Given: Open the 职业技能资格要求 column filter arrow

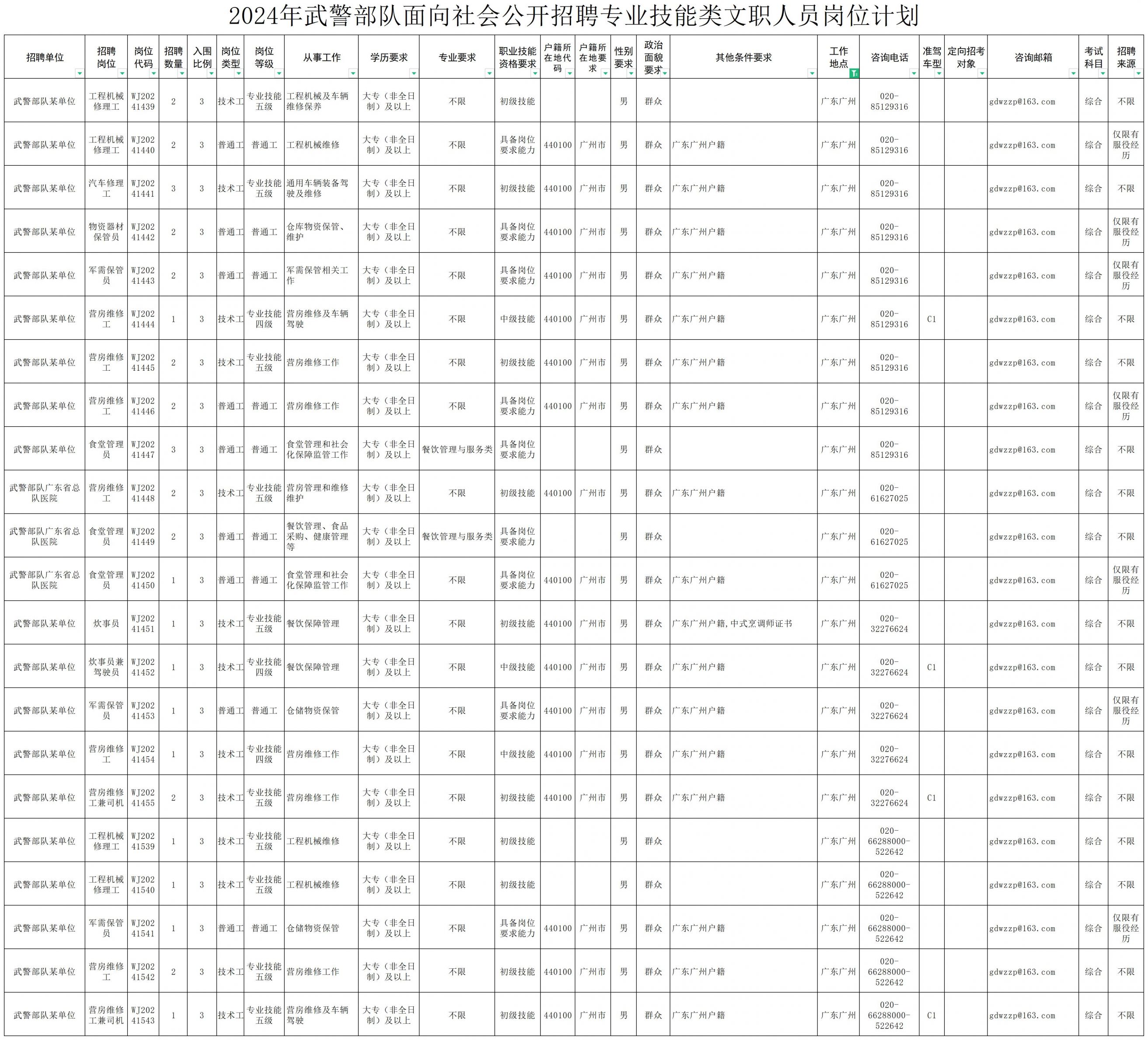Looking at the screenshot, I should click(x=535, y=73).
